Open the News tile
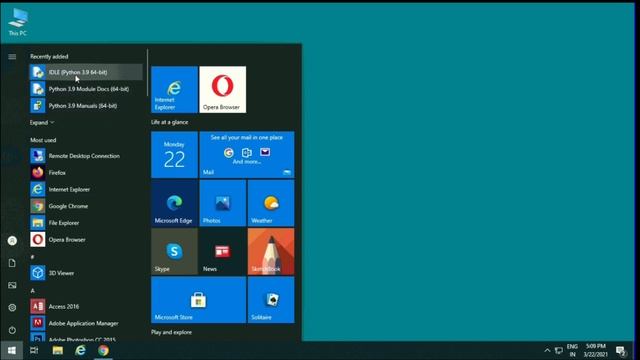 click(x=223, y=251)
